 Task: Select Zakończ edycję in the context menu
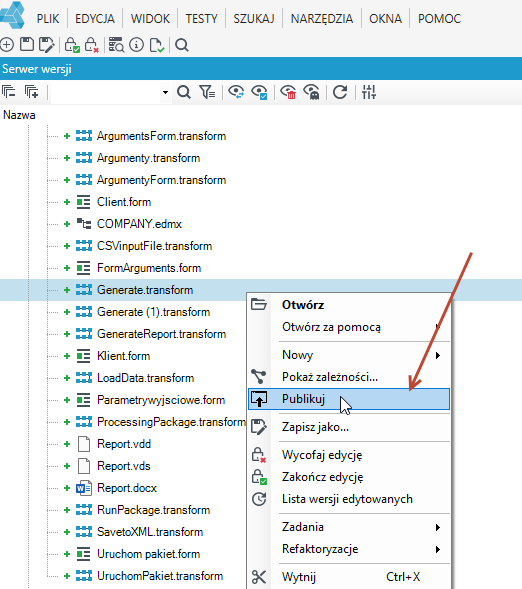349,477
